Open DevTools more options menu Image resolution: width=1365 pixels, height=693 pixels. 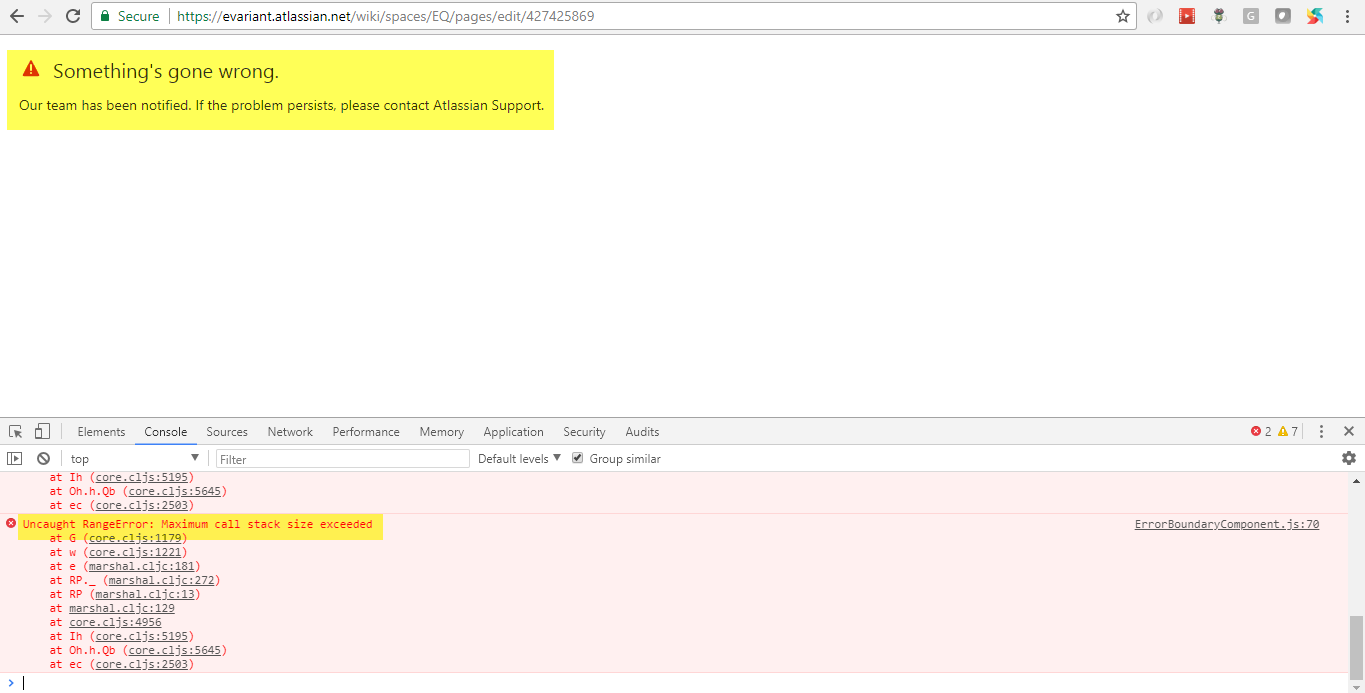tap(1321, 432)
